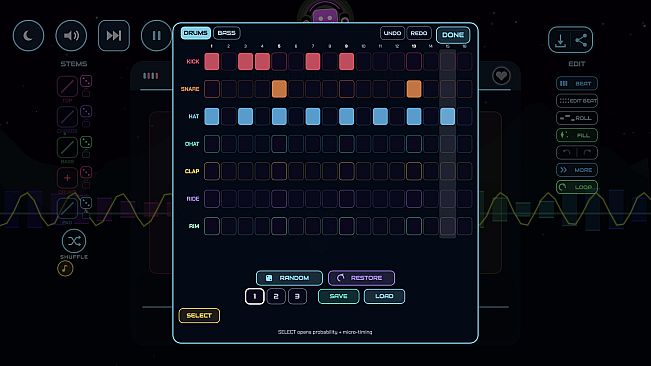Enable a clap on step 13
The height and width of the screenshot is (366, 651).
pyautogui.click(x=414, y=171)
